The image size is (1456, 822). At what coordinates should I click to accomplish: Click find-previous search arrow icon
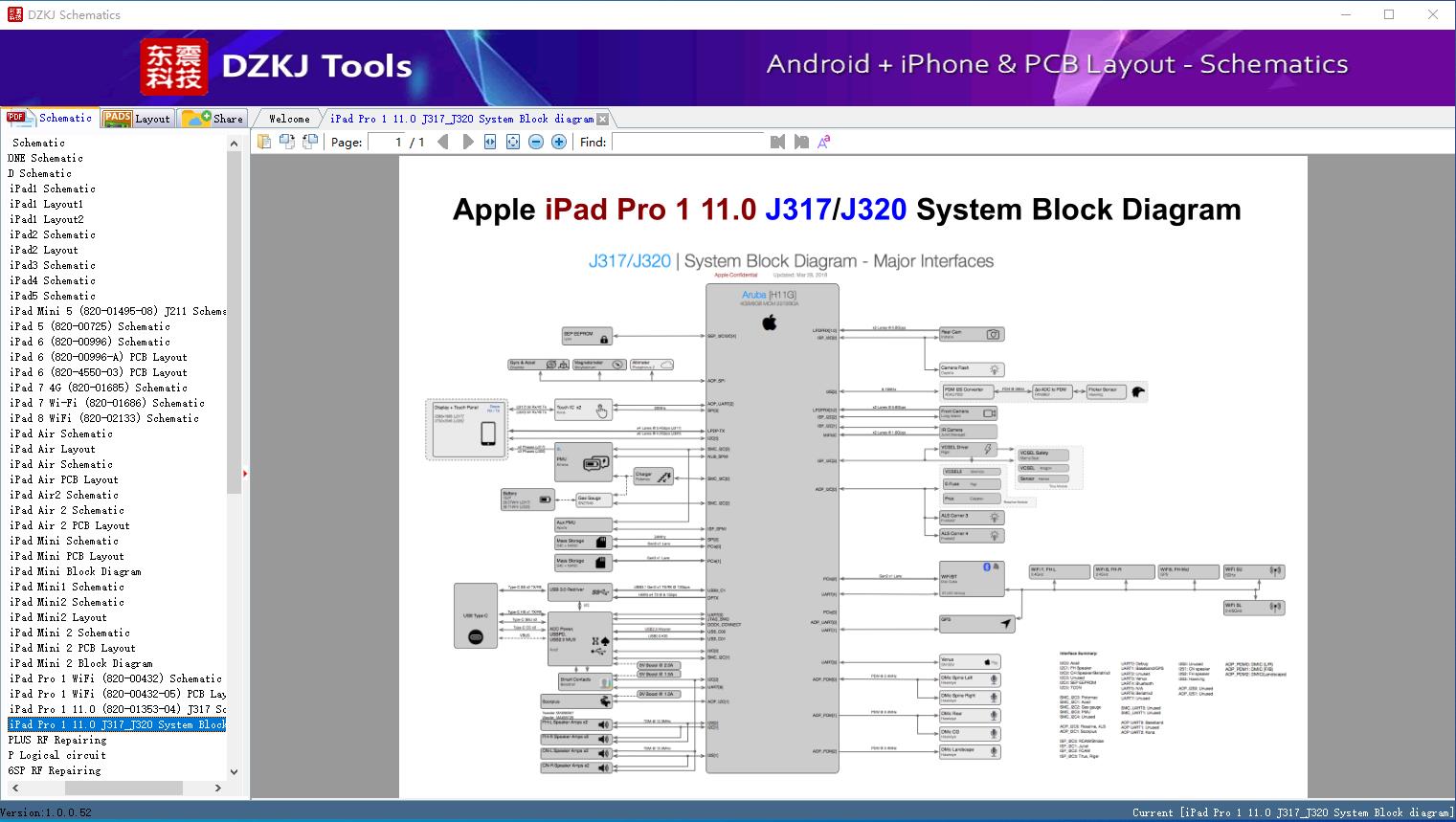click(x=776, y=141)
